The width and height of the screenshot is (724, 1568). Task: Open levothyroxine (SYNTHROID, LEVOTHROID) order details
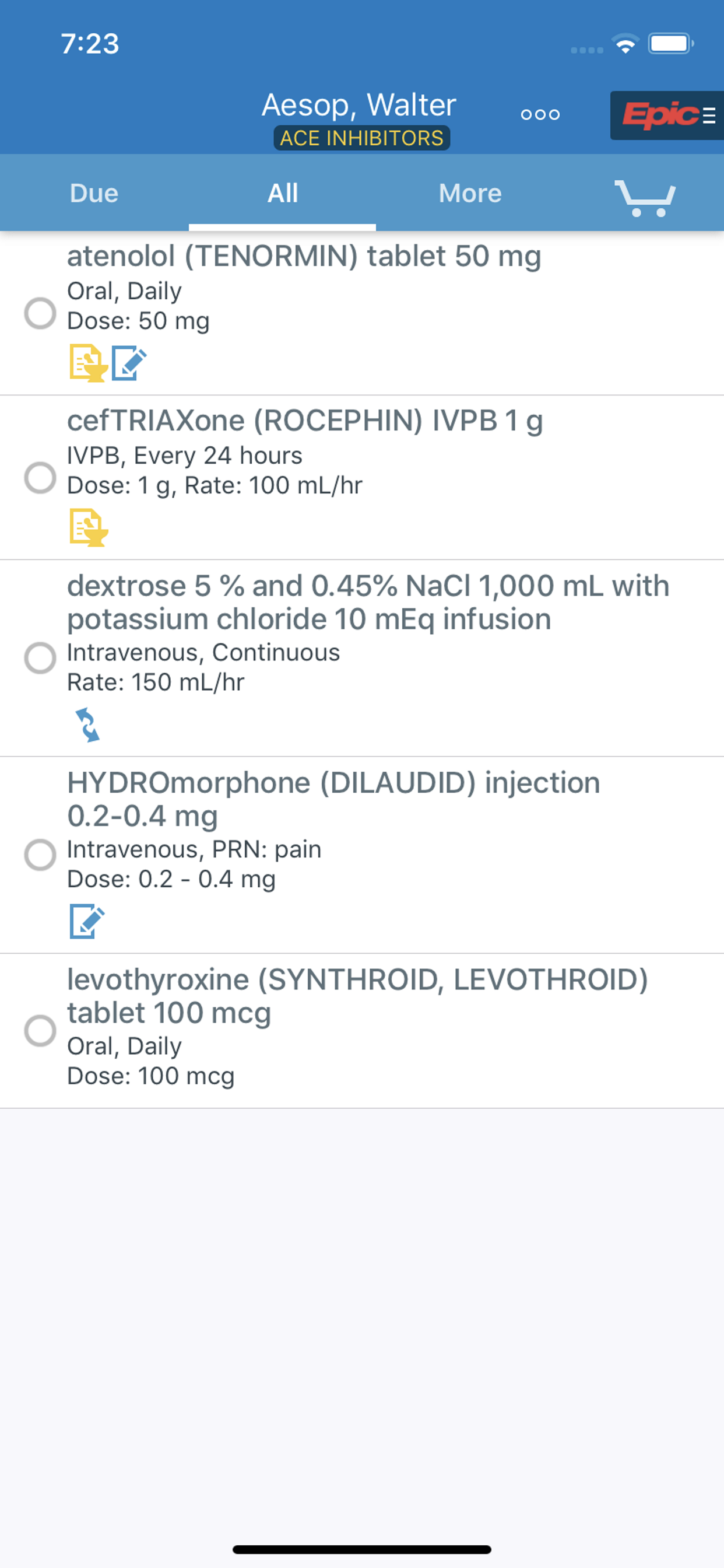coord(362,1031)
